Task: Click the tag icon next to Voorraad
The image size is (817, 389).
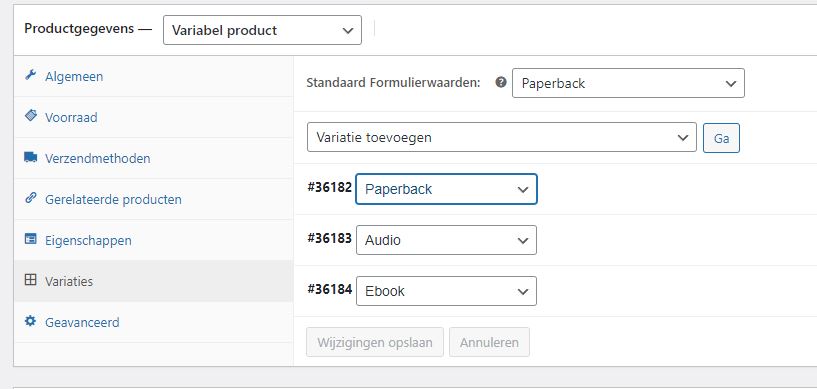Action: (x=31, y=116)
